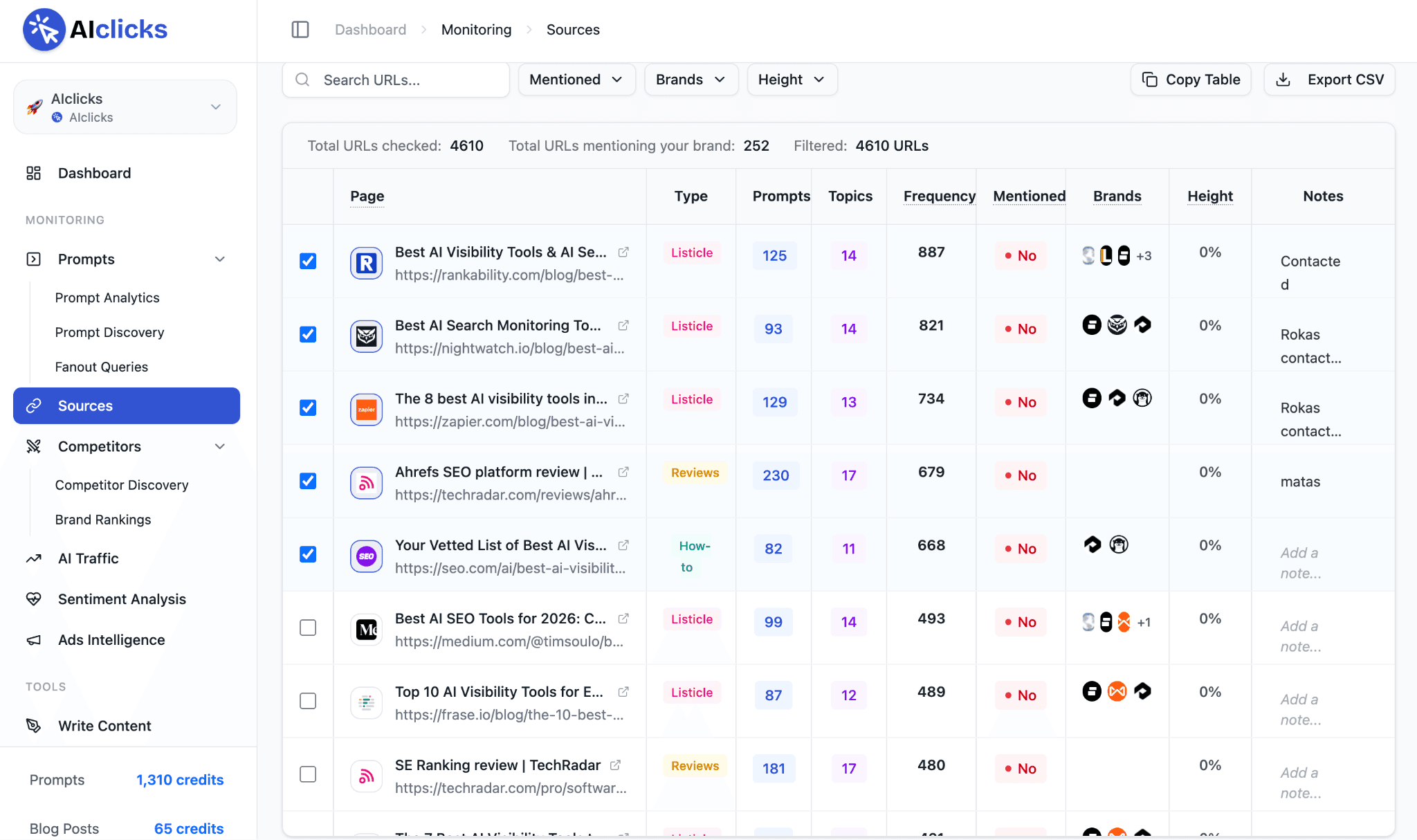Click the +3 brands indicator
1417x840 pixels.
1144,256
